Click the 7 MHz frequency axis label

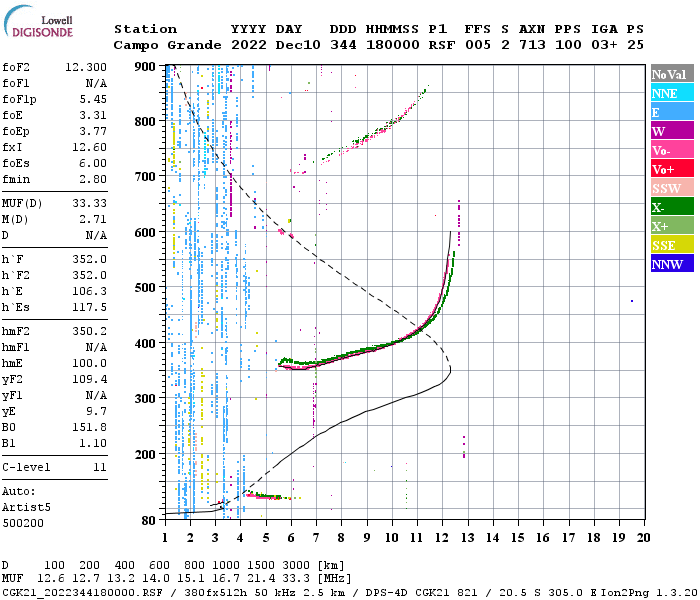tap(316, 538)
